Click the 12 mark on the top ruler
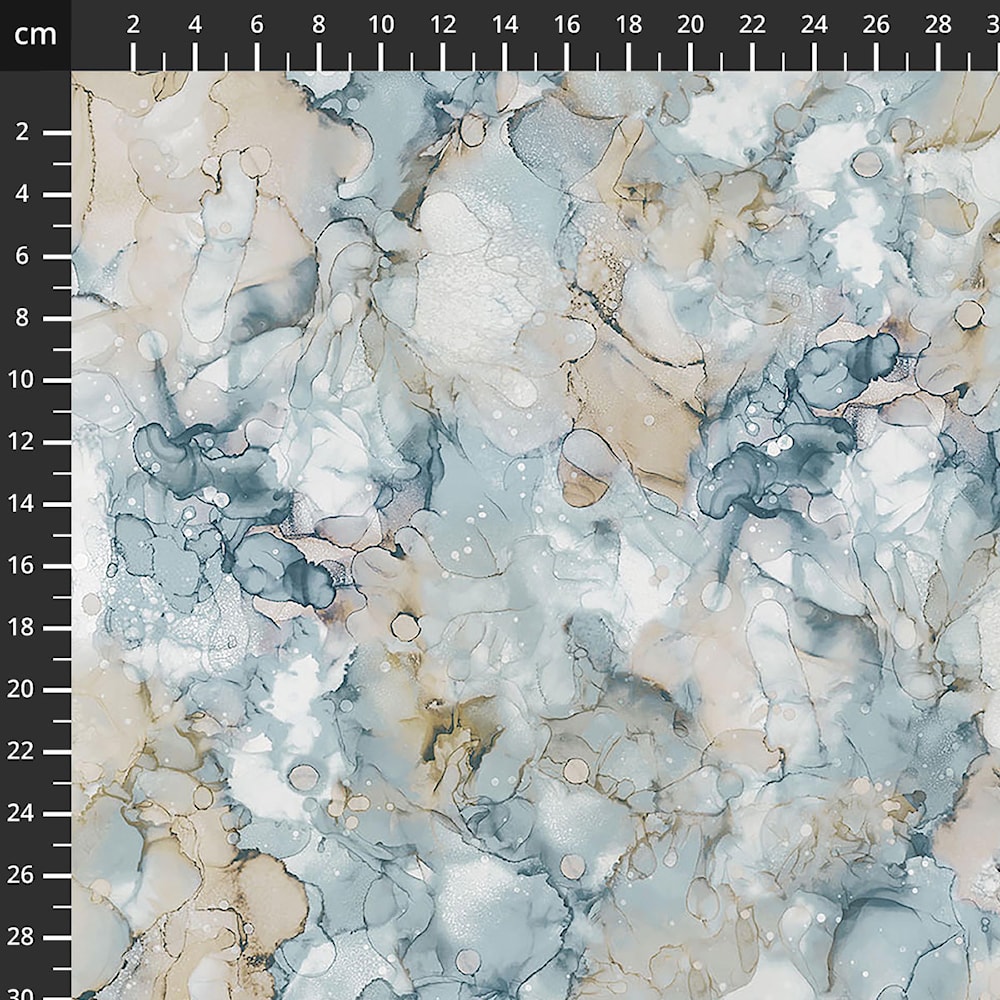Image resolution: width=1000 pixels, height=1000 pixels. click(x=443, y=25)
